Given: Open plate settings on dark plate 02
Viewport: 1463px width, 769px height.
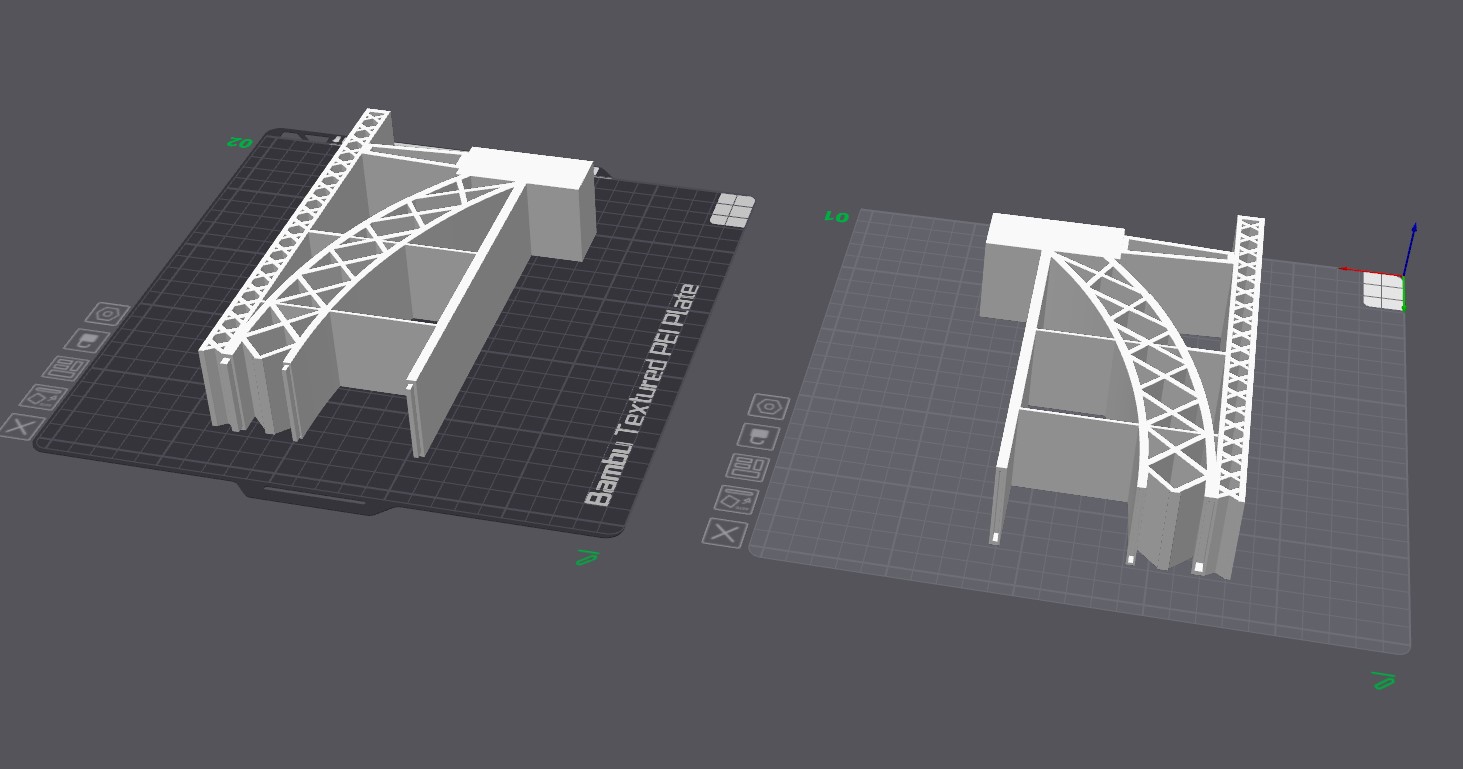Looking at the screenshot, I should coord(108,314).
